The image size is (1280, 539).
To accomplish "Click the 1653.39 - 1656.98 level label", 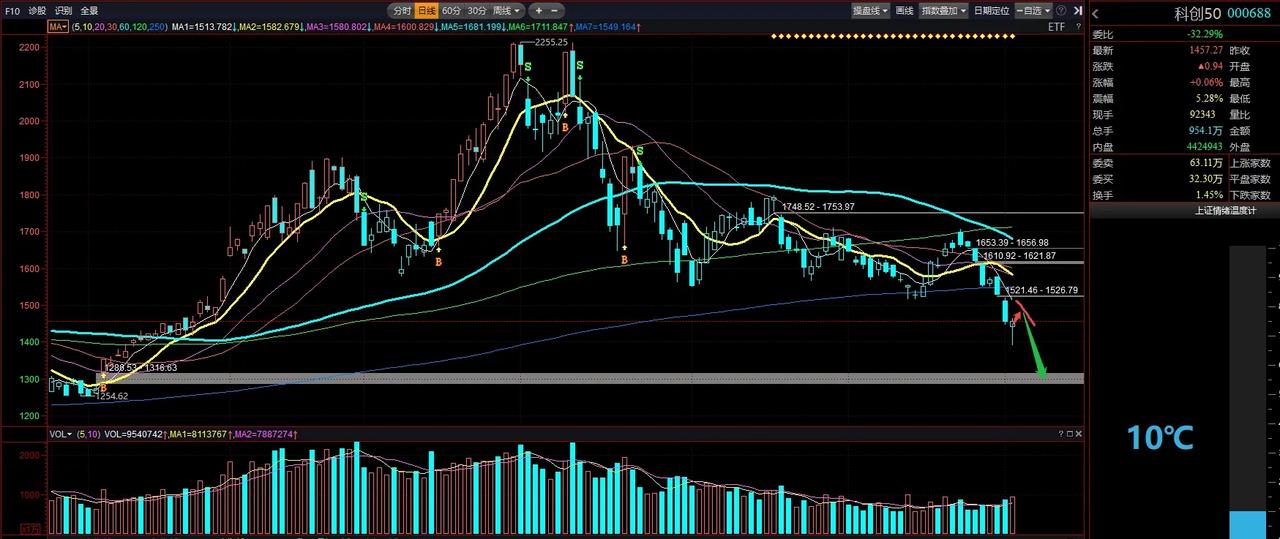I will [x=1012, y=242].
